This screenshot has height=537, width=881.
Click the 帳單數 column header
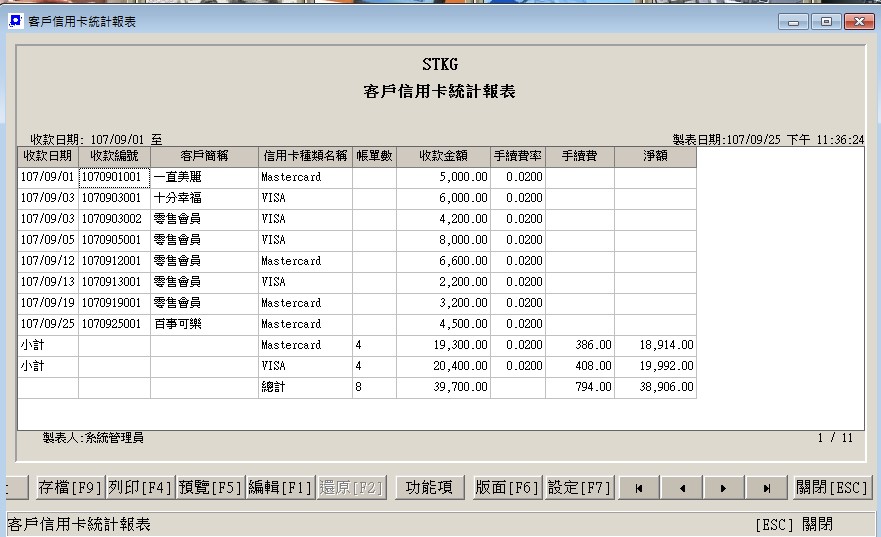[374, 156]
